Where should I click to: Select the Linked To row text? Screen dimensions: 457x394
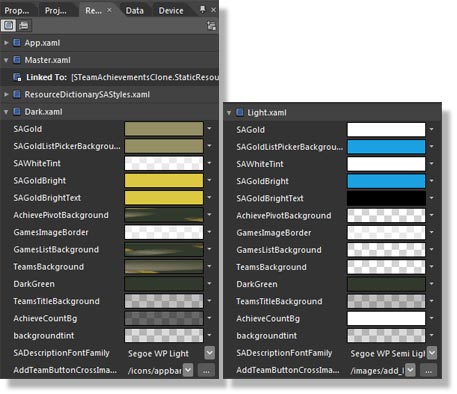point(122,77)
